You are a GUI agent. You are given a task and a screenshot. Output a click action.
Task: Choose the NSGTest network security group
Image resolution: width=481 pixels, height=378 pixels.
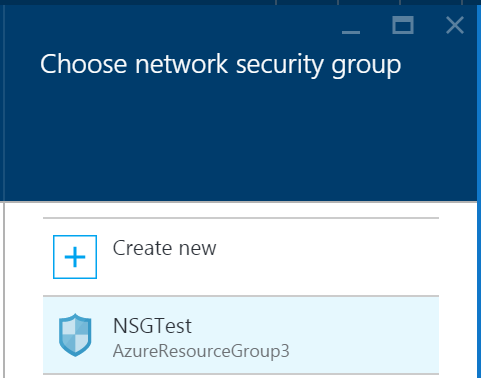tap(241, 335)
